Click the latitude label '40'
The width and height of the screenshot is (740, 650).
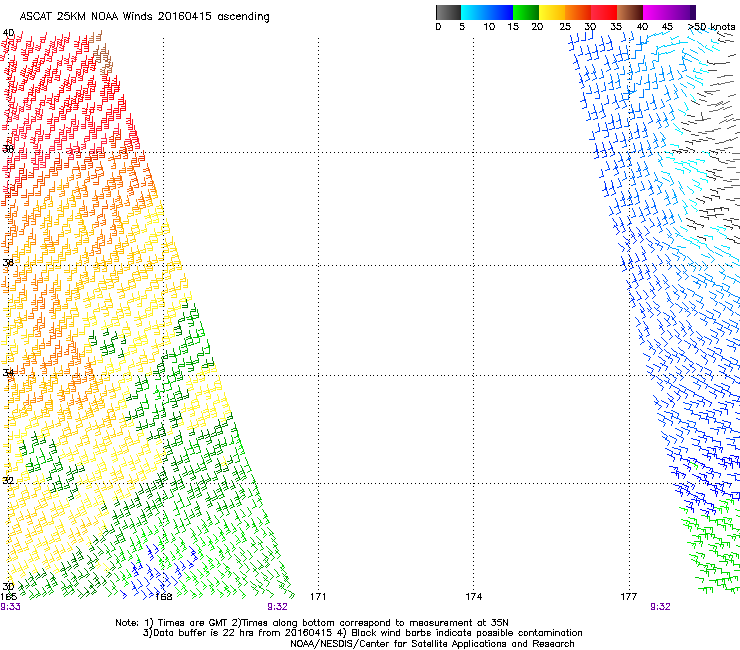(x=8, y=33)
